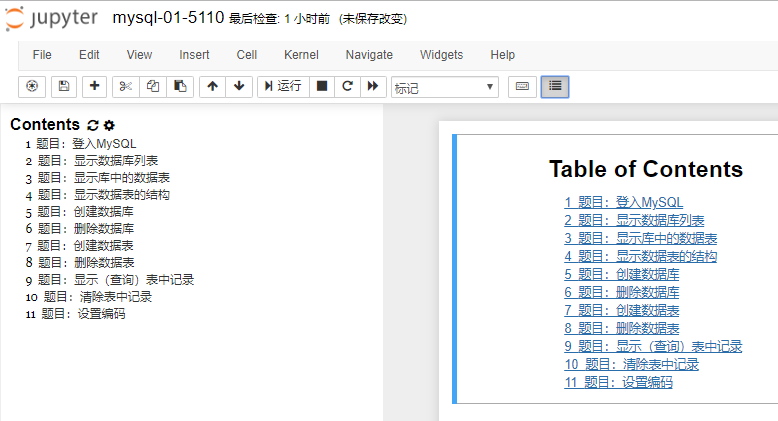
Task: Move selected cell up arrow
Action: (212, 86)
